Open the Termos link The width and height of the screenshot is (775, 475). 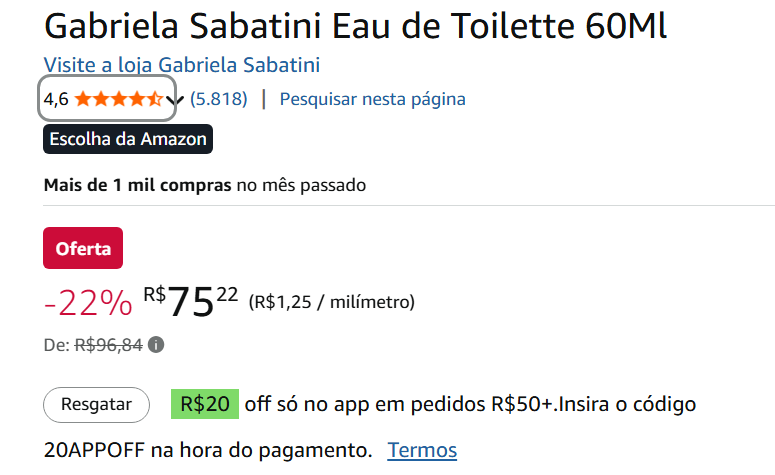422,450
